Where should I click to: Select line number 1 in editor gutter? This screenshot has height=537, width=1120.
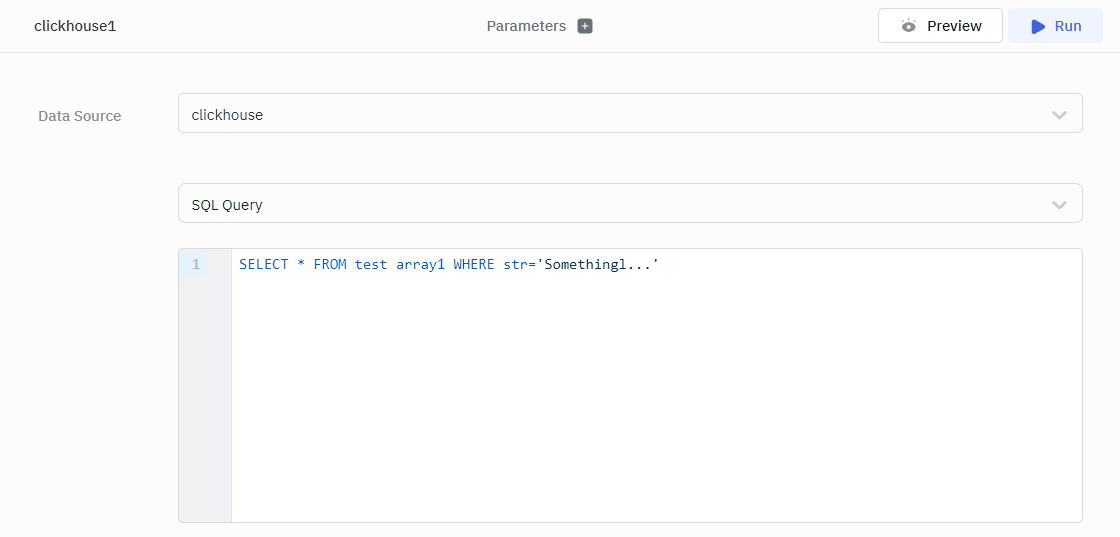point(196,265)
